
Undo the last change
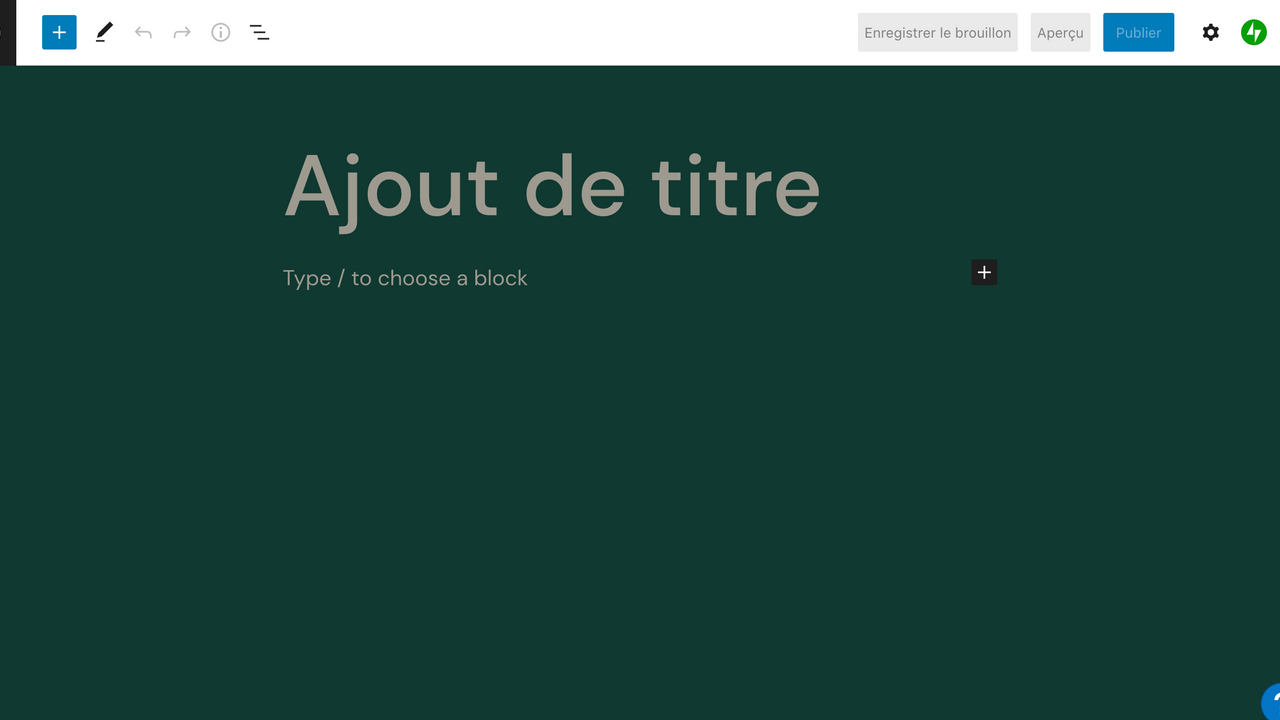(143, 32)
